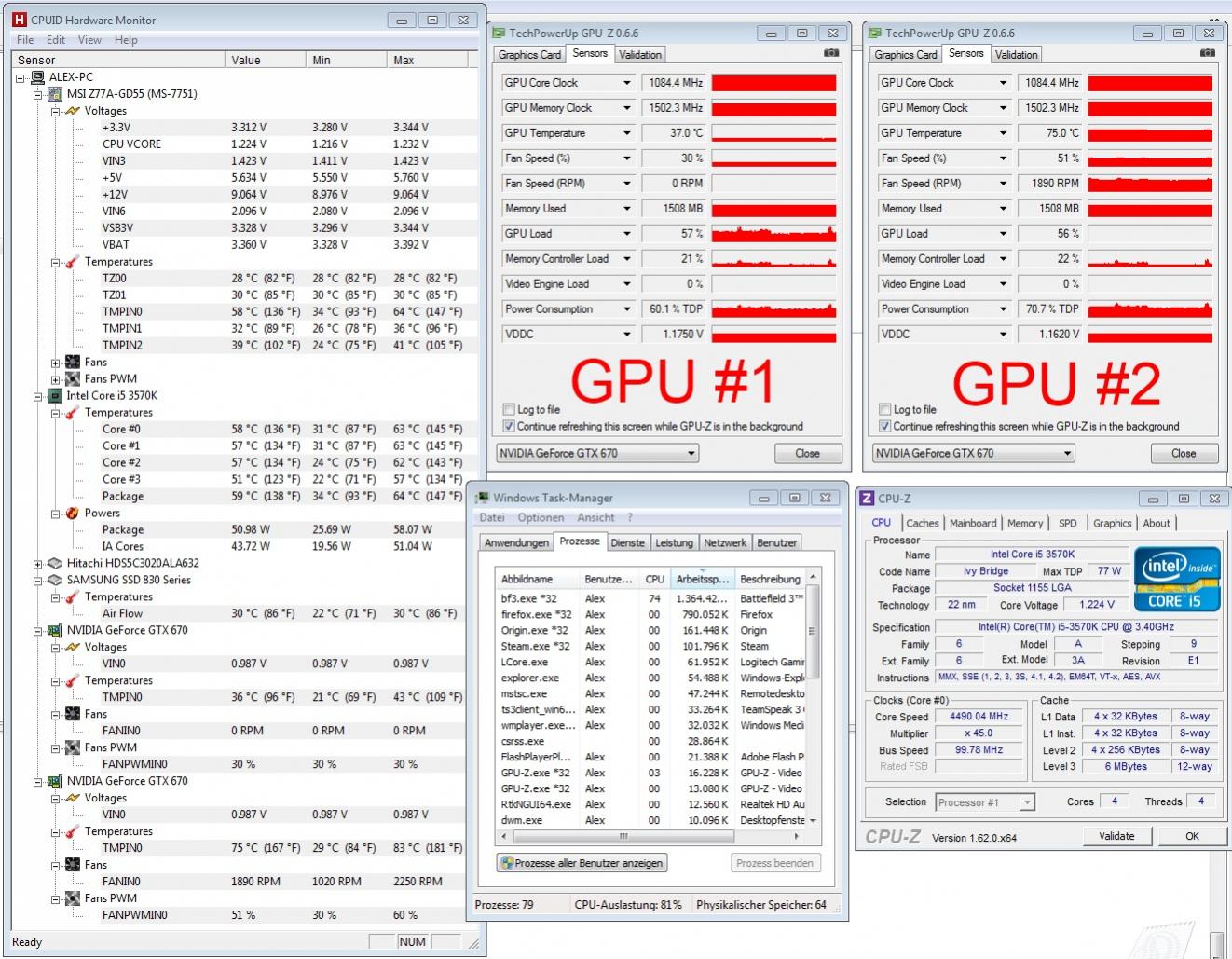This screenshot has width=1232, height=959.
Task: Click the CPU-Z title bar Z icon
Action: (867, 499)
